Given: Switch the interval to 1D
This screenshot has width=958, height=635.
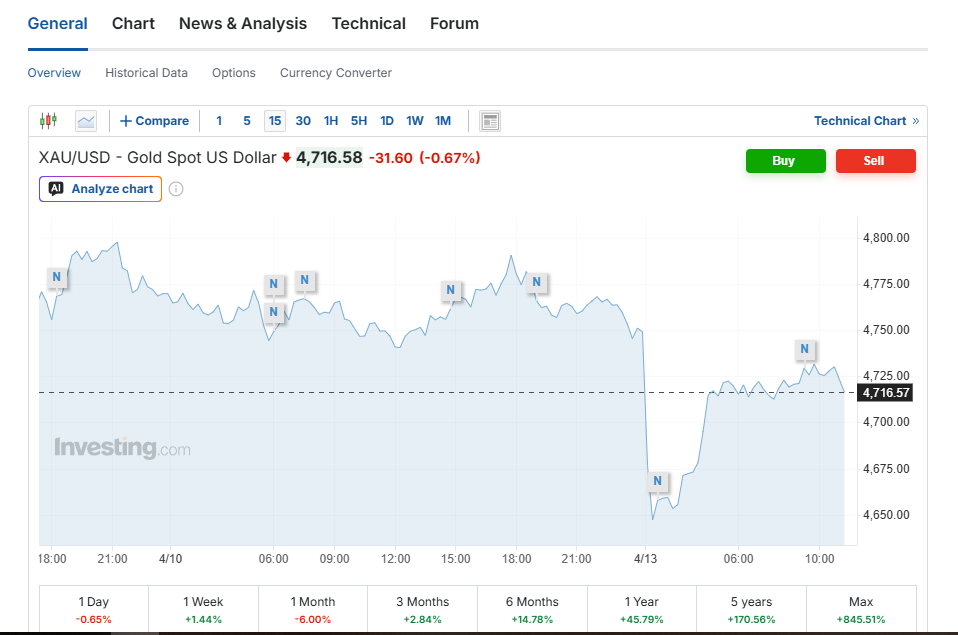Looking at the screenshot, I should tap(387, 121).
